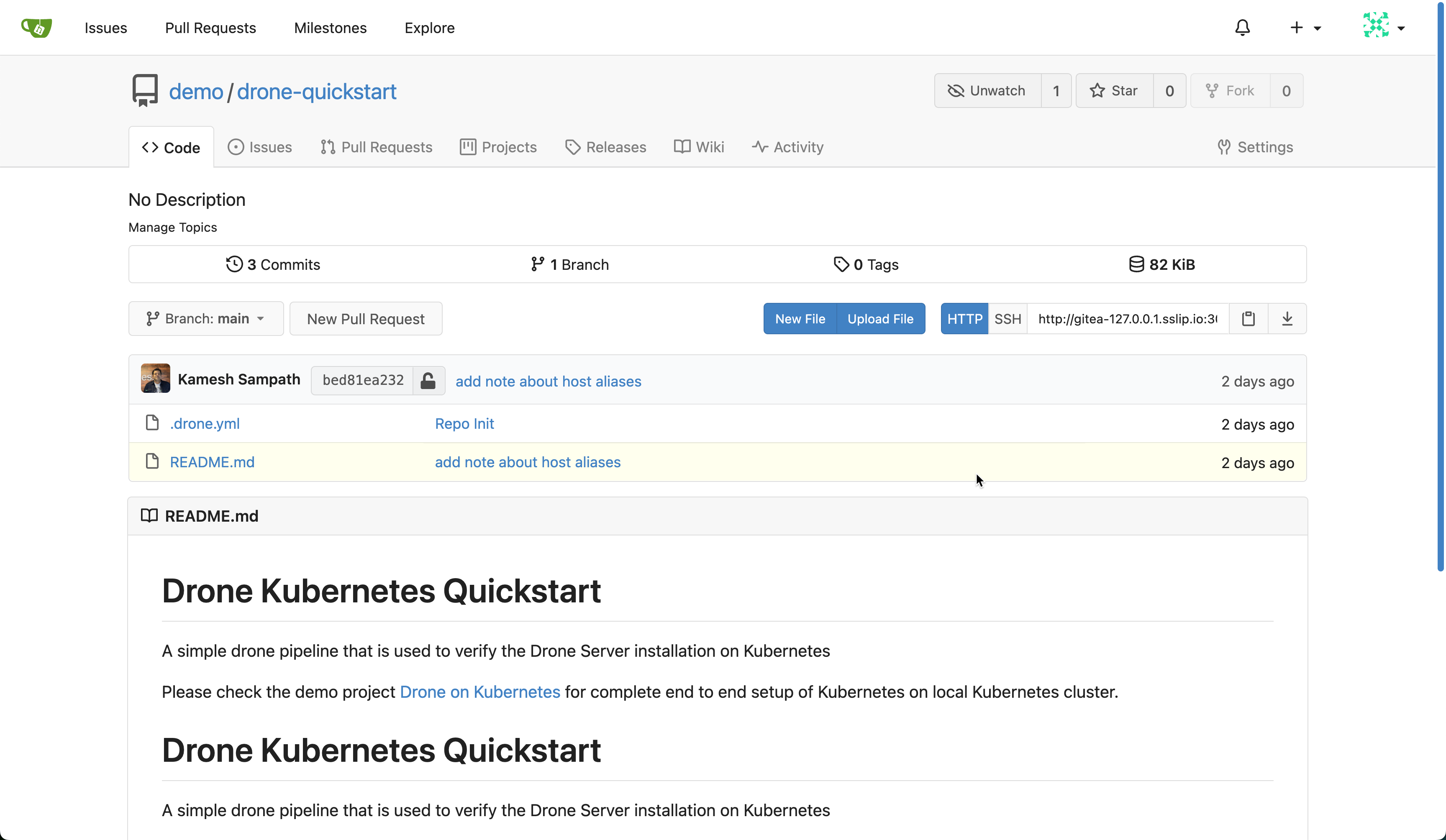Switch to the Code tab
The width and height of the screenshot is (1446, 840).
(x=171, y=147)
